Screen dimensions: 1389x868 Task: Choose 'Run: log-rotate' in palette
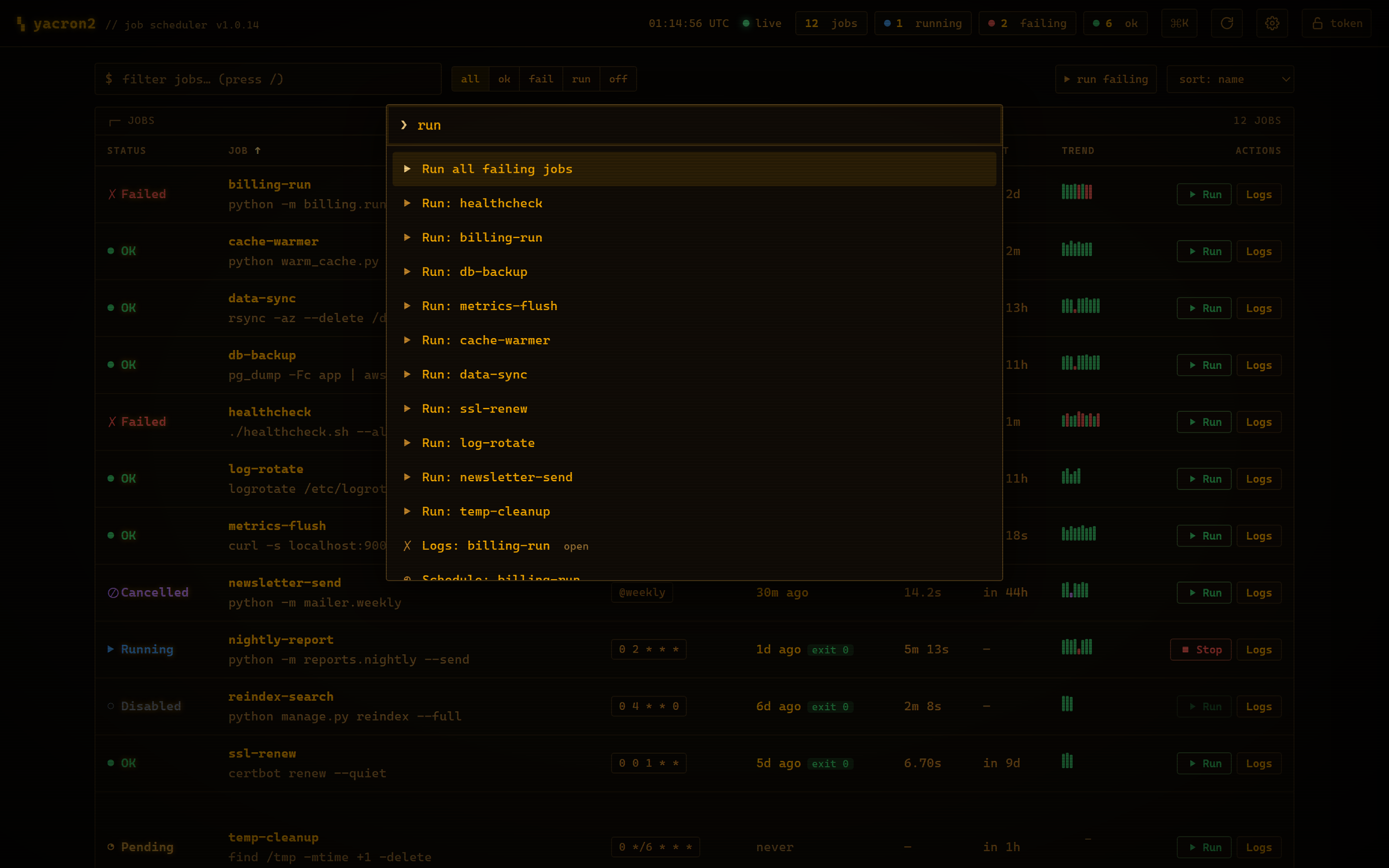pos(694,443)
